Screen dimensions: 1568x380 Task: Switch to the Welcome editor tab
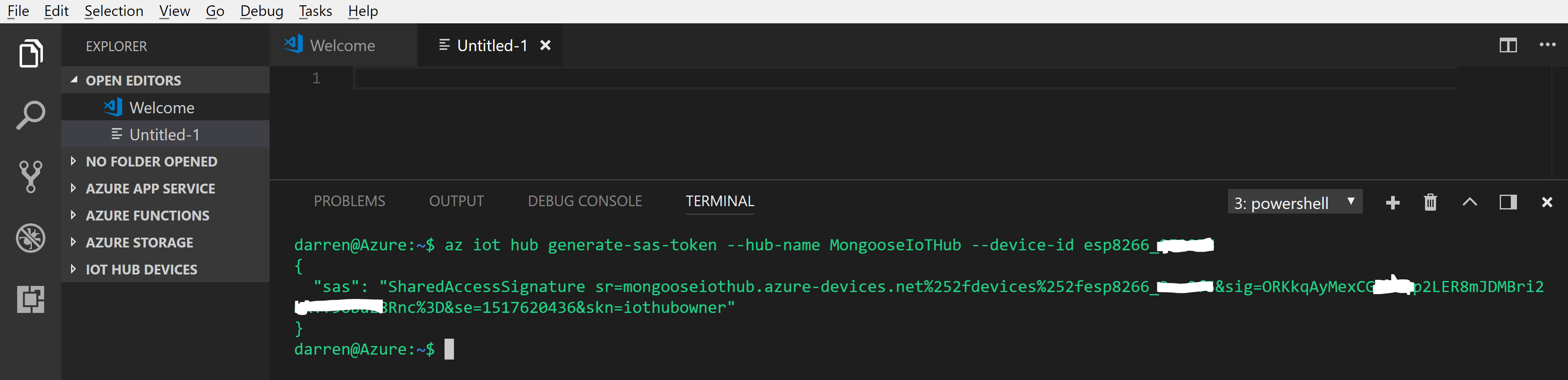point(342,46)
